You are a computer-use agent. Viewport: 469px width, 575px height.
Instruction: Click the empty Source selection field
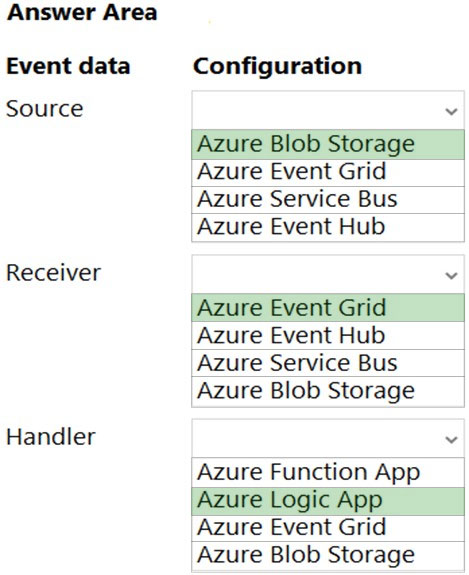[x=328, y=110]
